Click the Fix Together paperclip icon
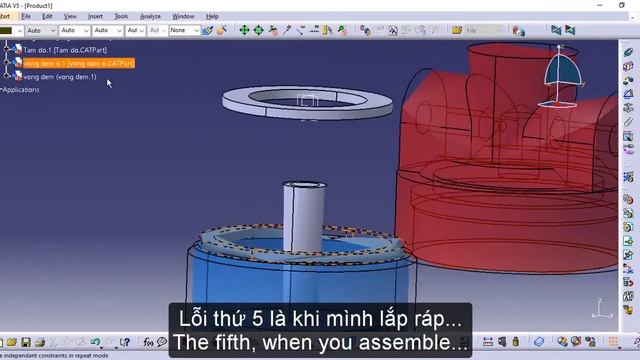This screenshot has height=360, width=640. point(628,122)
